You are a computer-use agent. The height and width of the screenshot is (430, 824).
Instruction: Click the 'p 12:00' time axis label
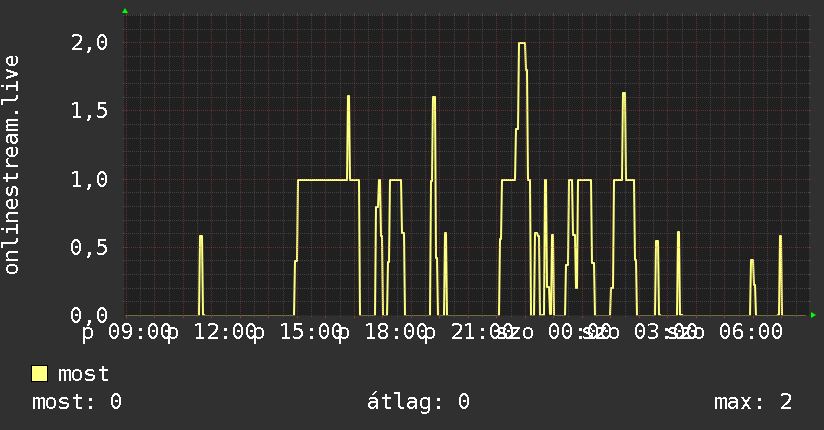[212, 332]
